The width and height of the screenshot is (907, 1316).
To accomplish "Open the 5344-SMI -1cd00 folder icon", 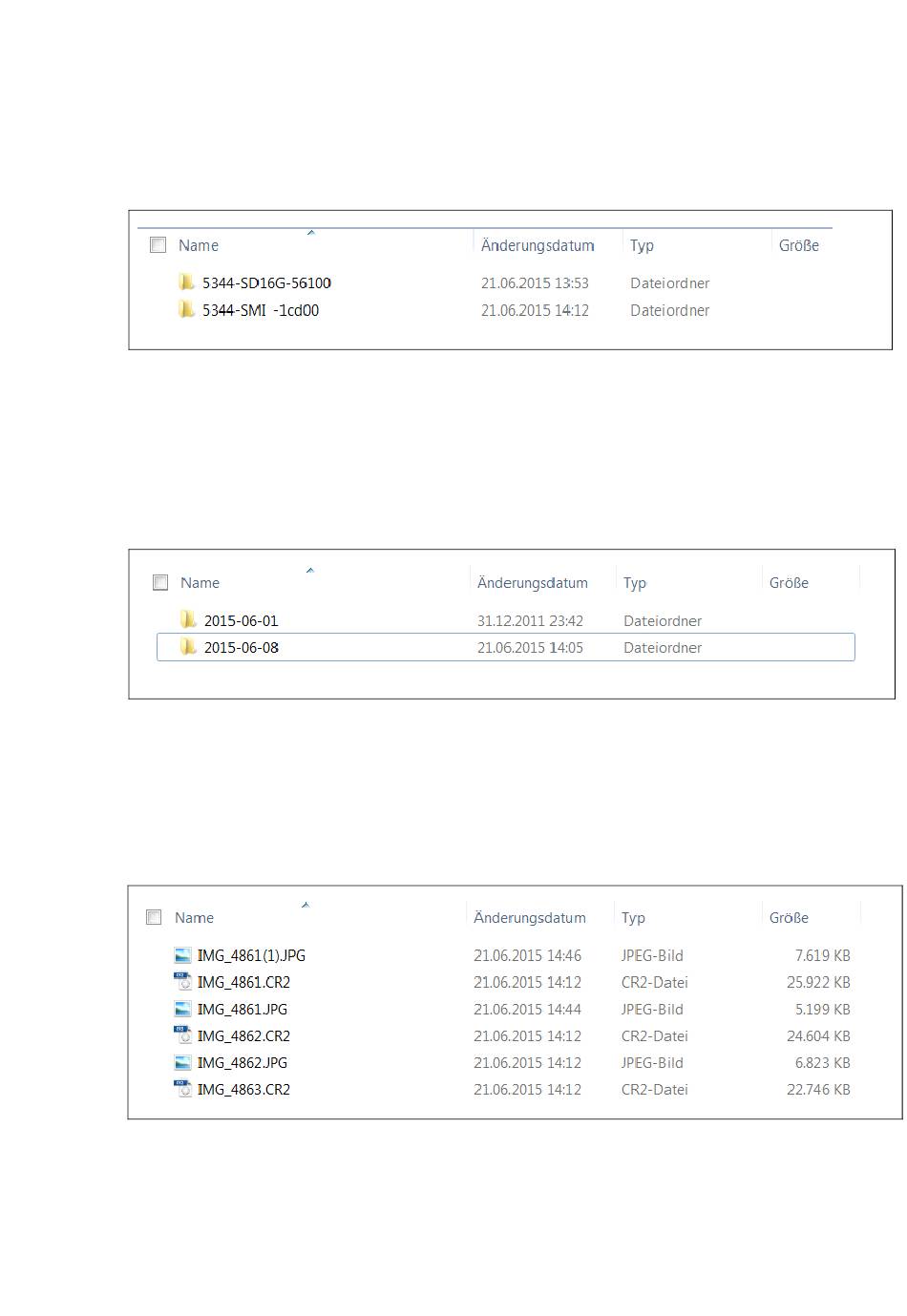I will pyautogui.click(x=186, y=310).
